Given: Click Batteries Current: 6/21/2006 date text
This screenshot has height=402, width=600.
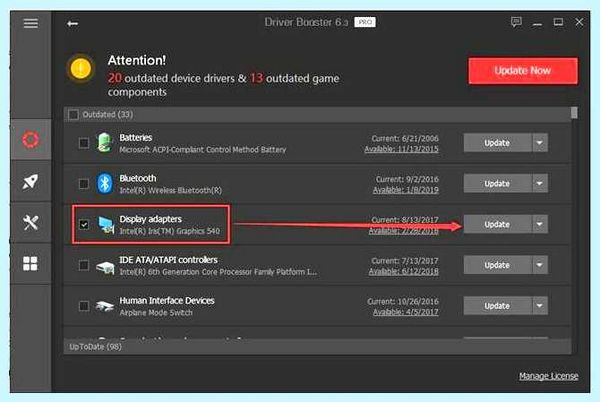Looking at the screenshot, I should (405, 138).
